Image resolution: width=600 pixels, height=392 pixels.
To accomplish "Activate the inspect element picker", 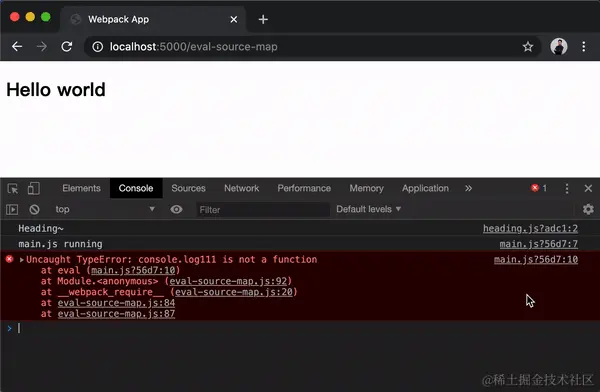I will tap(13, 188).
